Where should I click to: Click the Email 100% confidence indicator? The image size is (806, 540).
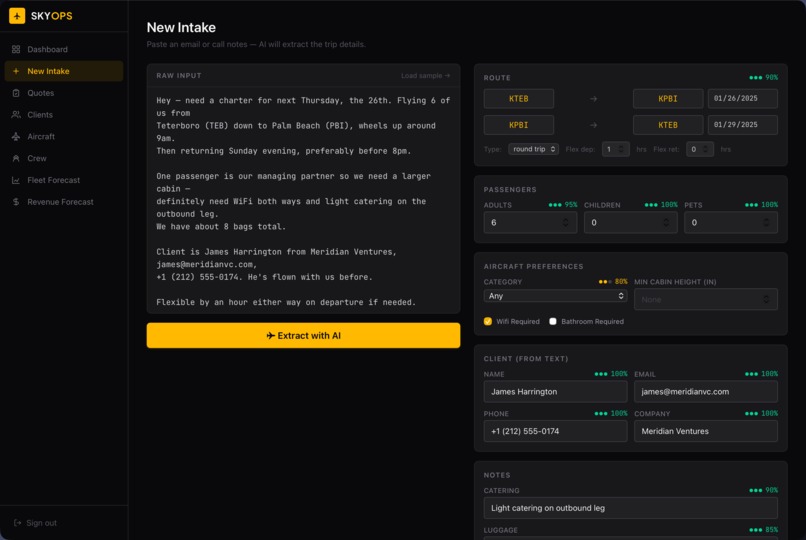click(x=761, y=374)
